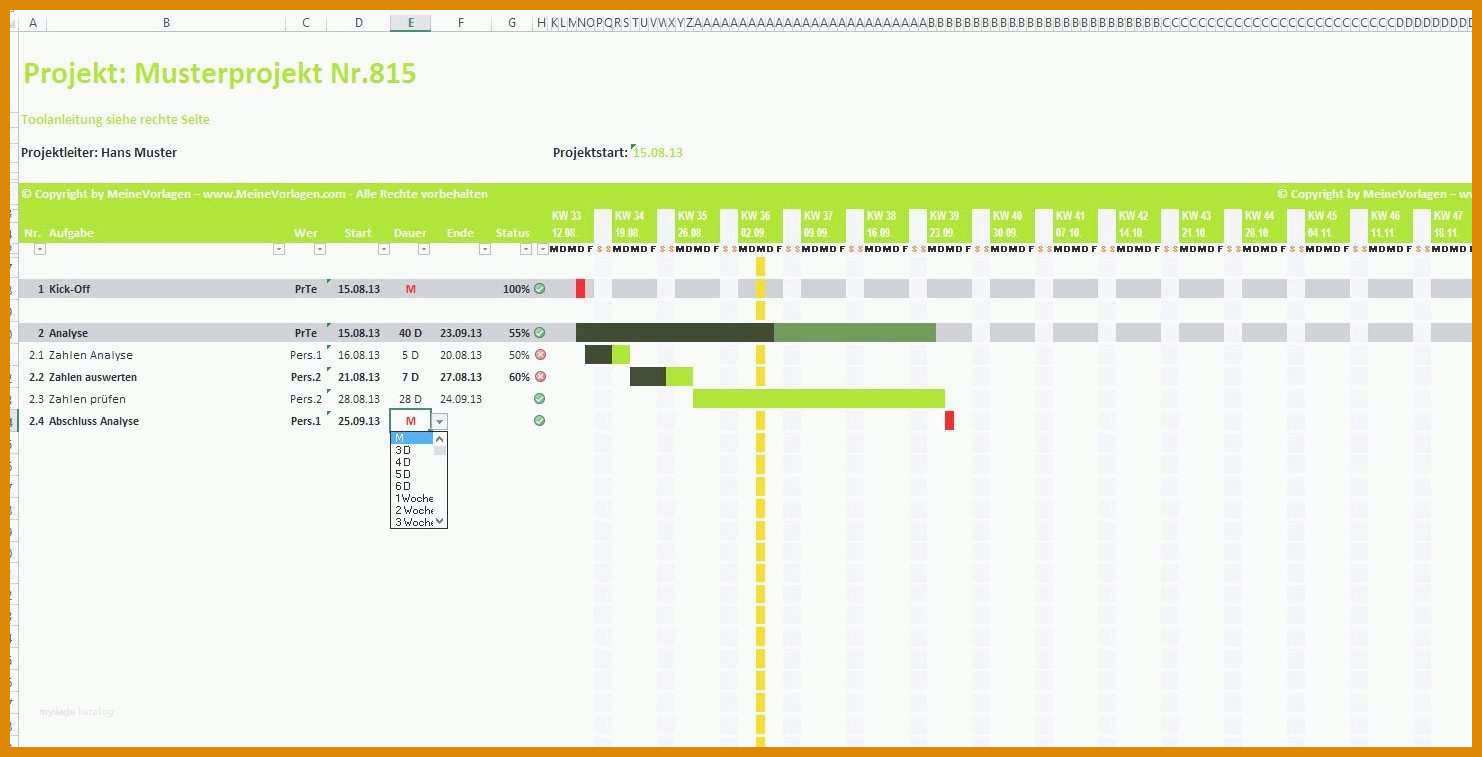This screenshot has width=1482, height=757.
Task: Click the 'Kick-Off' task name cell
Action: (x=70, y=289)
